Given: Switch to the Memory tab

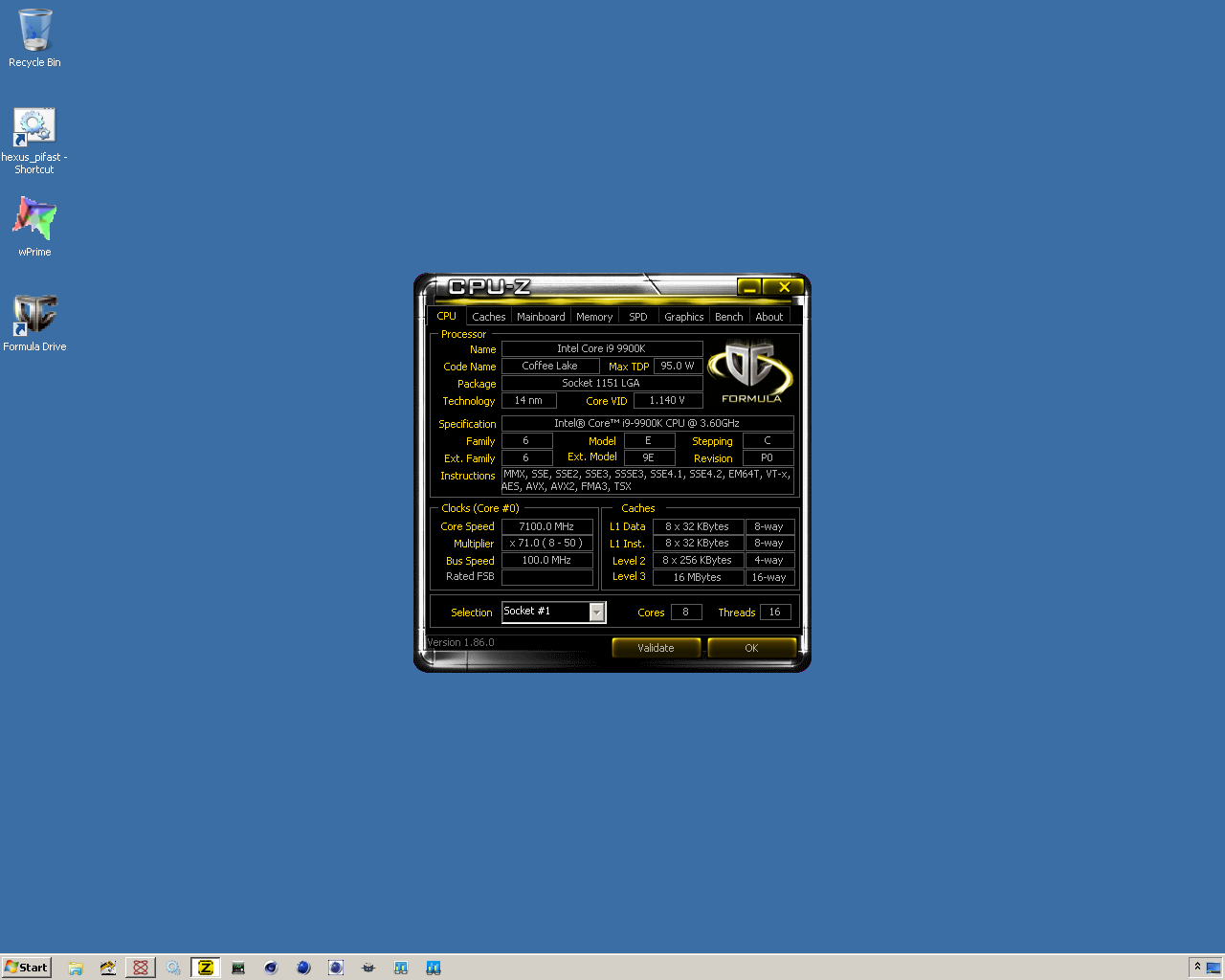Looking at the screenshot, I should click(x=594, y=317).
